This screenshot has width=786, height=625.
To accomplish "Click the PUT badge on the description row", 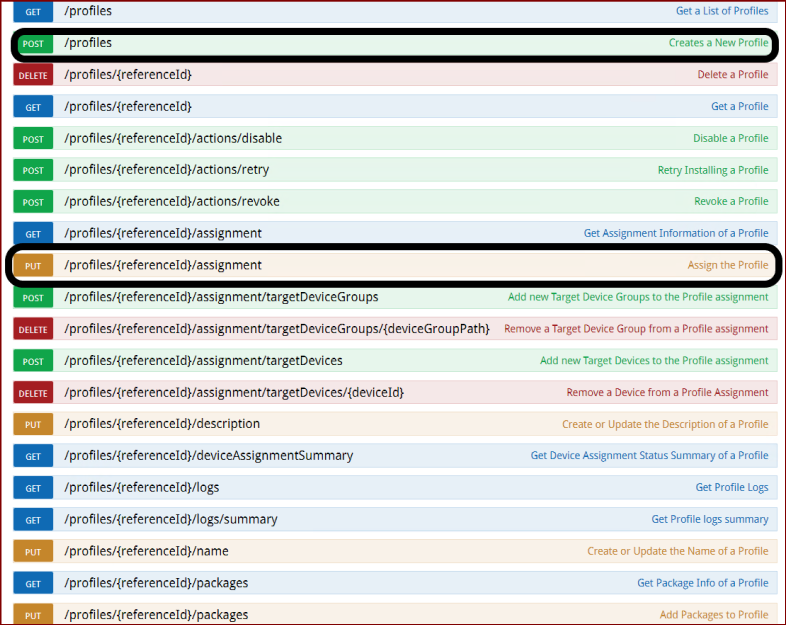I will (33, 425).
